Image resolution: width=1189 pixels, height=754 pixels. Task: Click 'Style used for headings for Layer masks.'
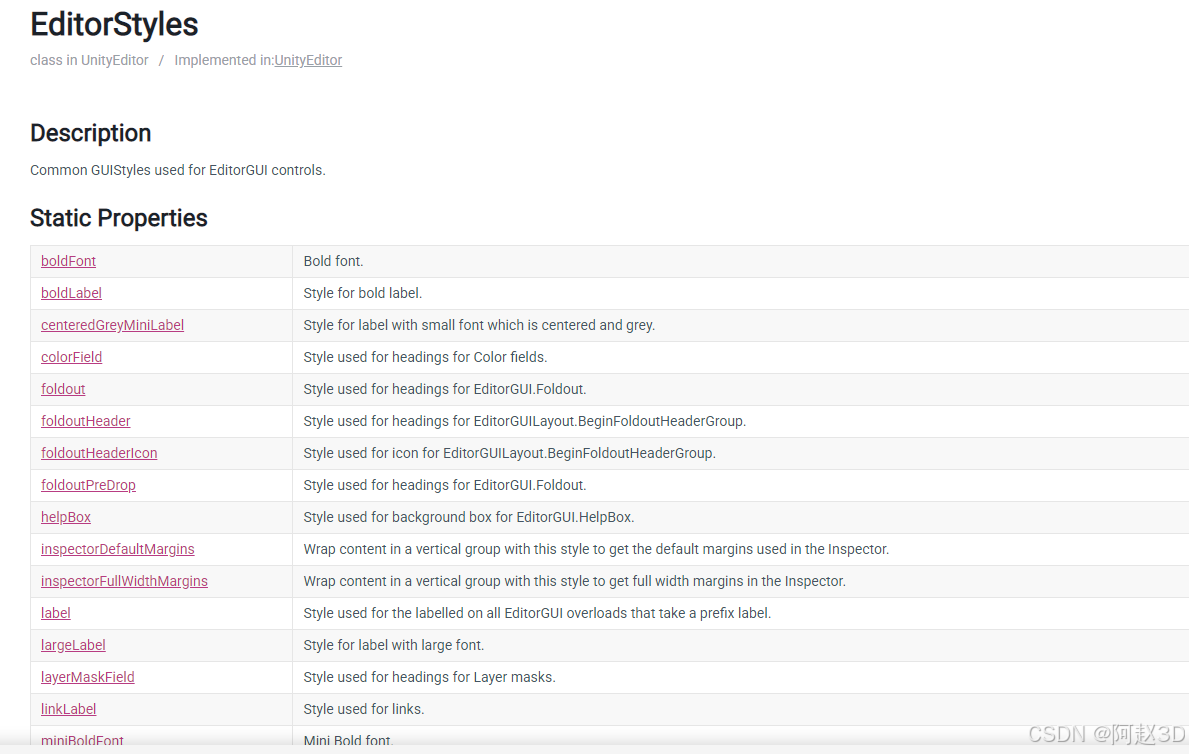[429, 677]
